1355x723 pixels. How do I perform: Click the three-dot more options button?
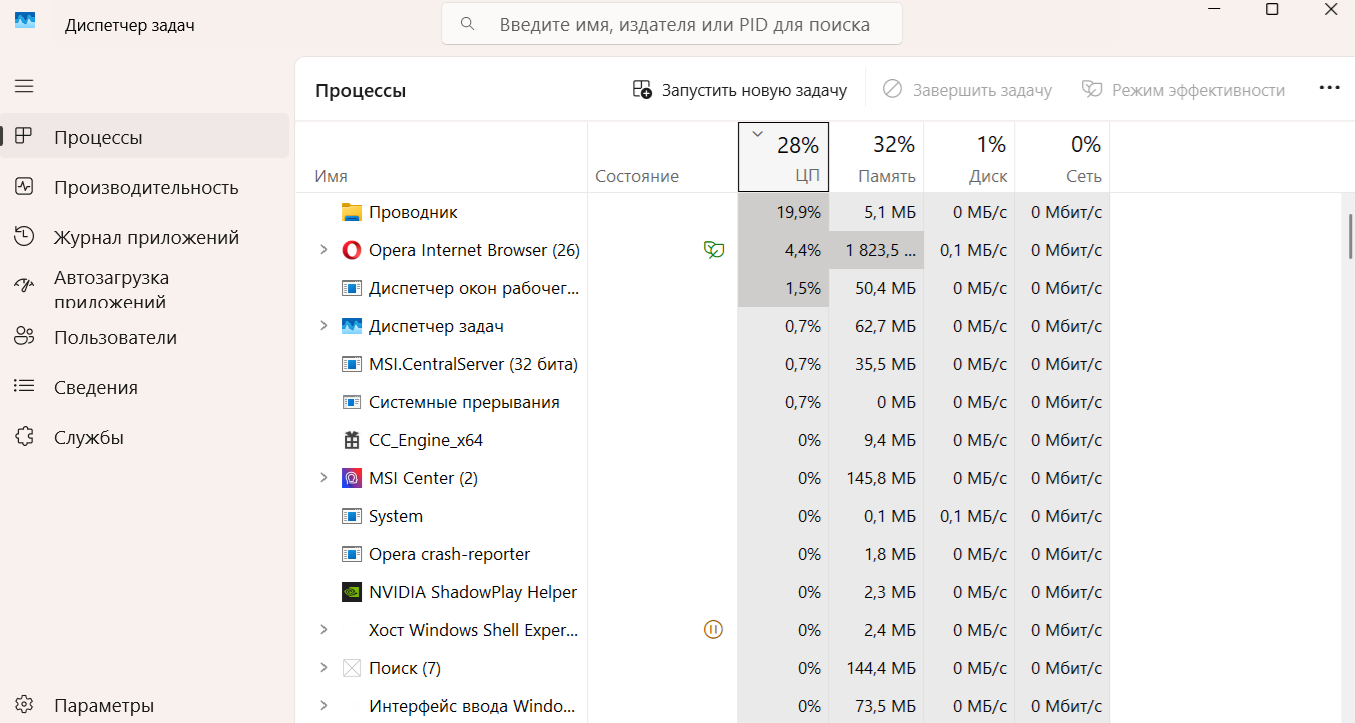(x=1329, y=89)
